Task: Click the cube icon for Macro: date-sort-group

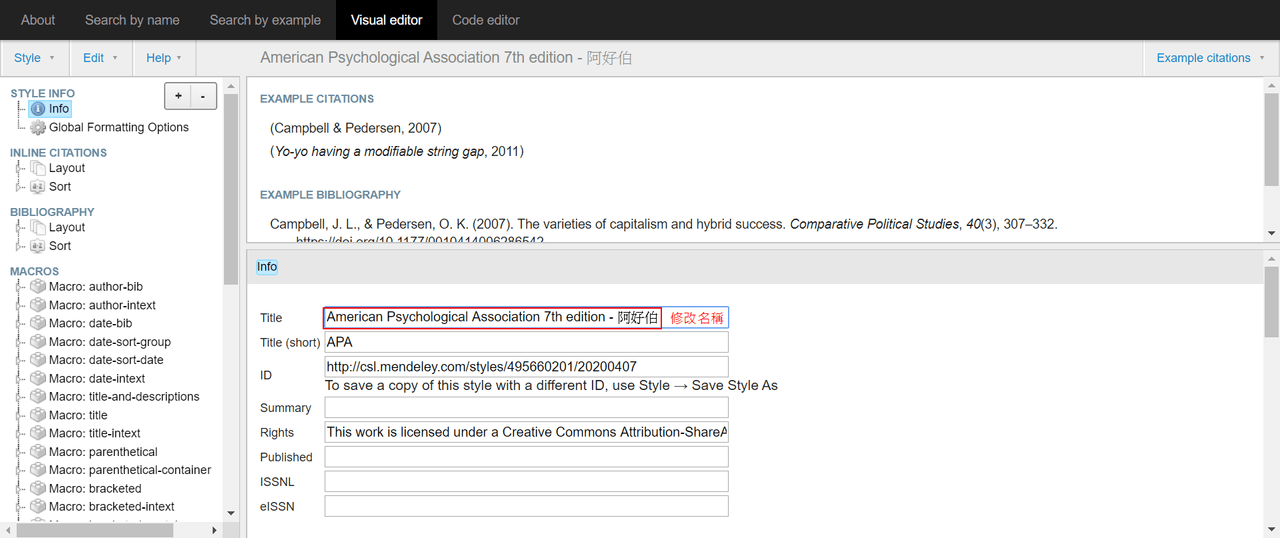Action: 38,342
